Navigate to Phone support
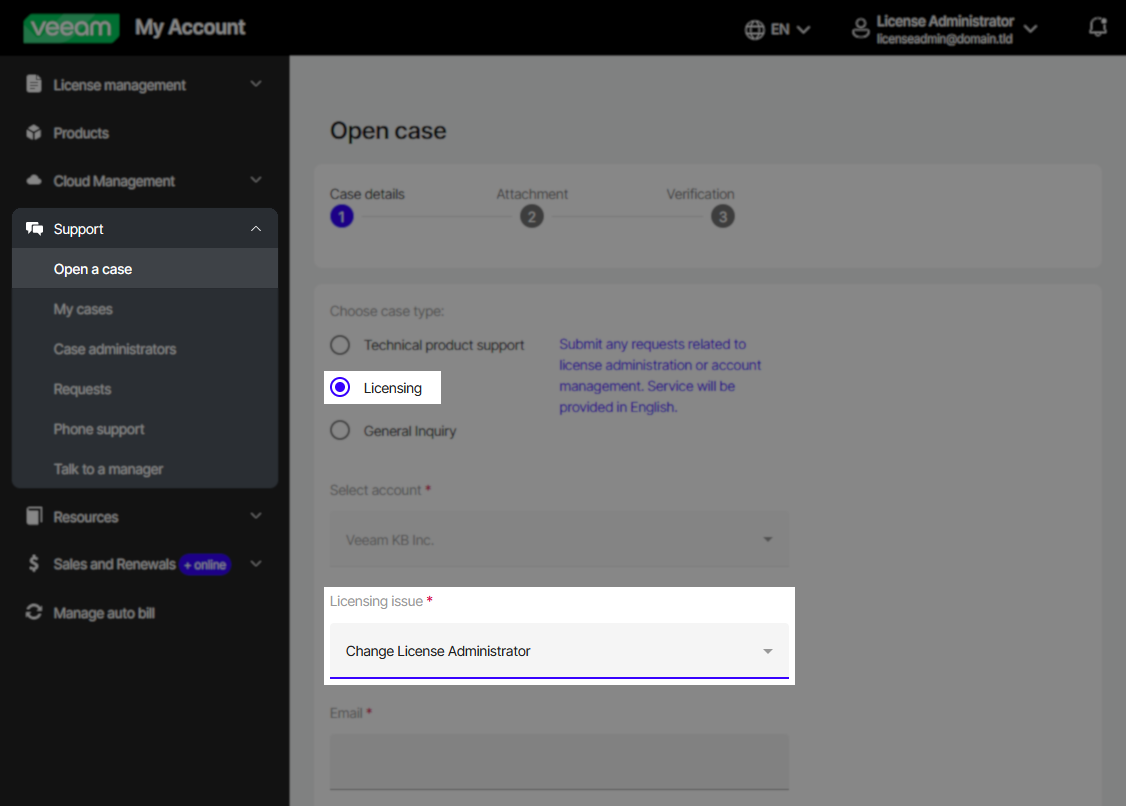The height and width of the screenshot is (806, 1126). 99,428
